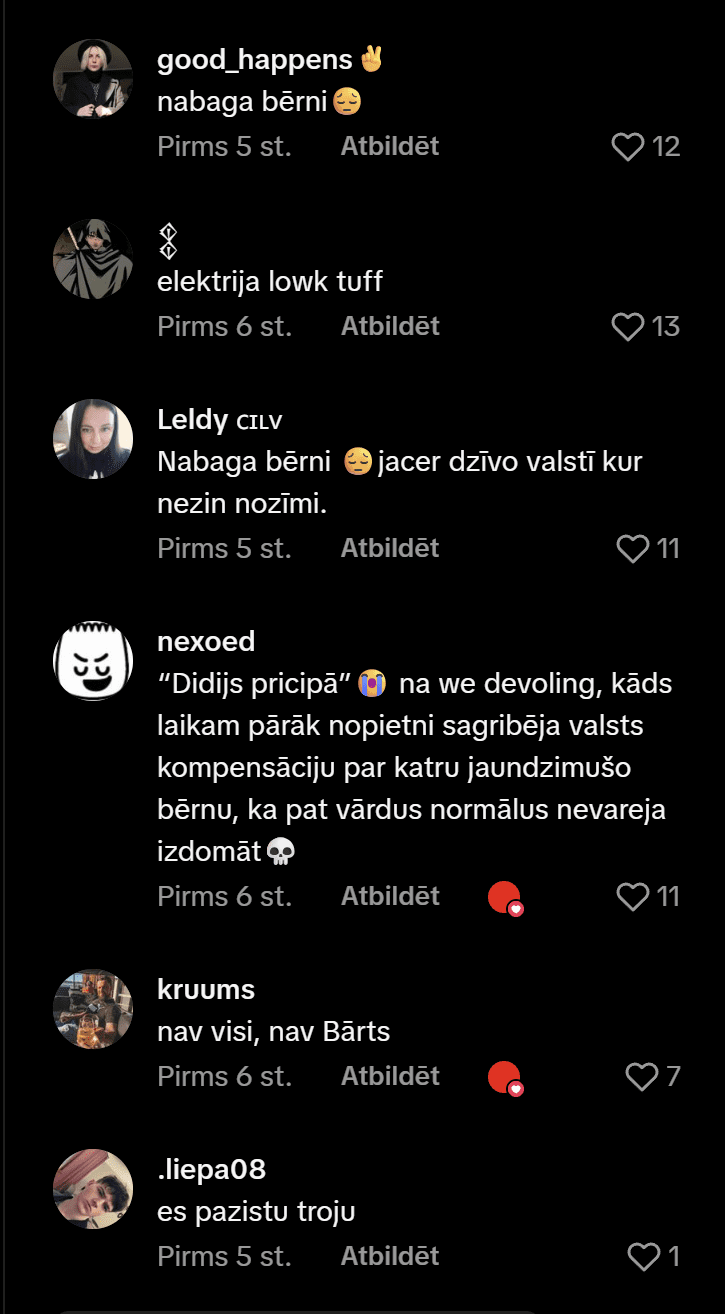725x1314 pixels.
Task: Click Atbildēt under "elektrija lowk tuff"
Action: 390,326
